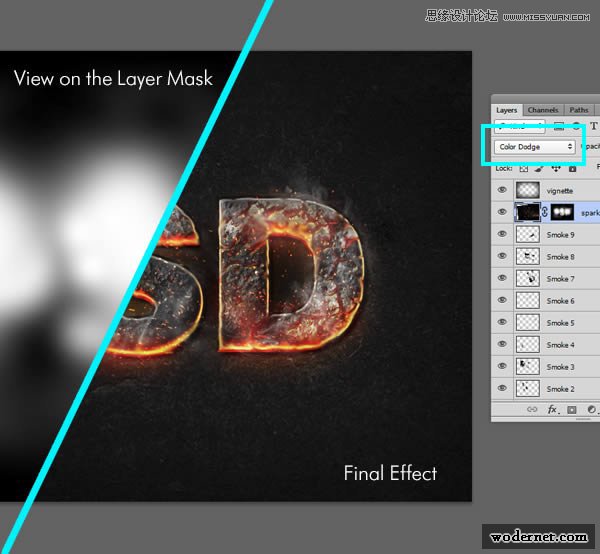Select the layer named Smoke 2

tap(560, 389)
